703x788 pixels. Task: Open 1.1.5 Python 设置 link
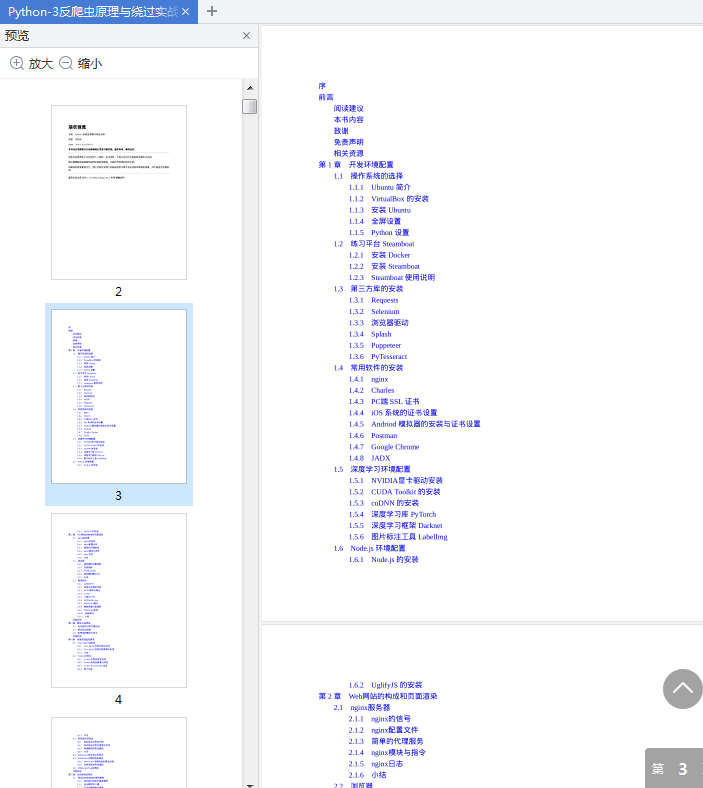(x=379, y=233)
